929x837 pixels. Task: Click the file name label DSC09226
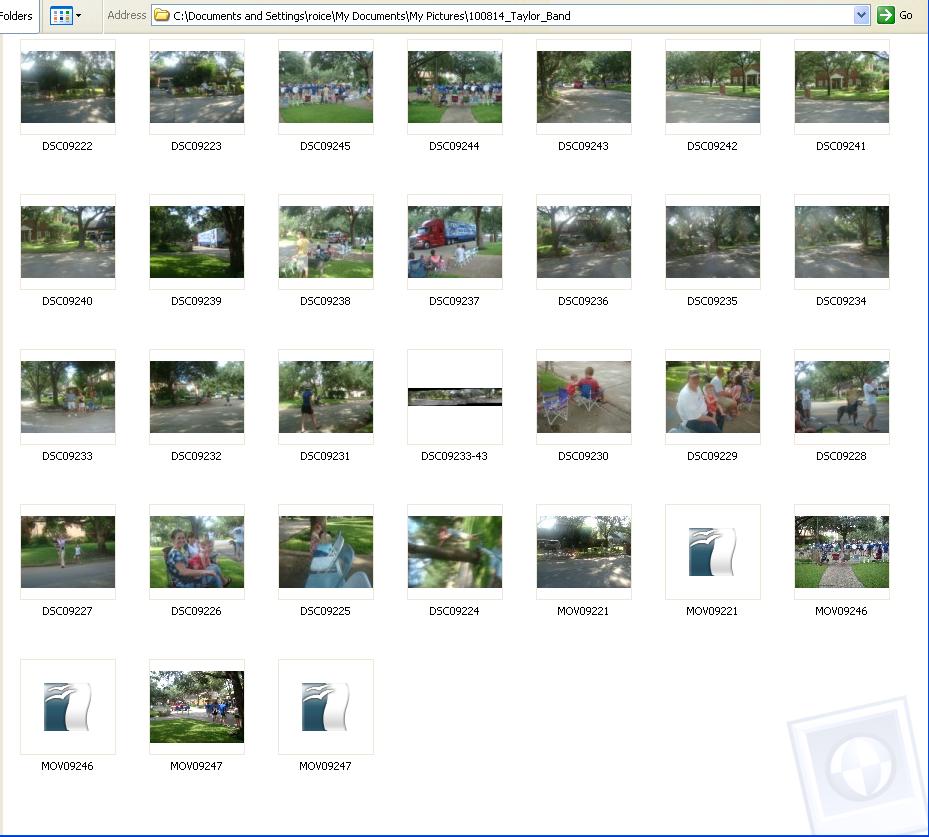coord(197,611)
